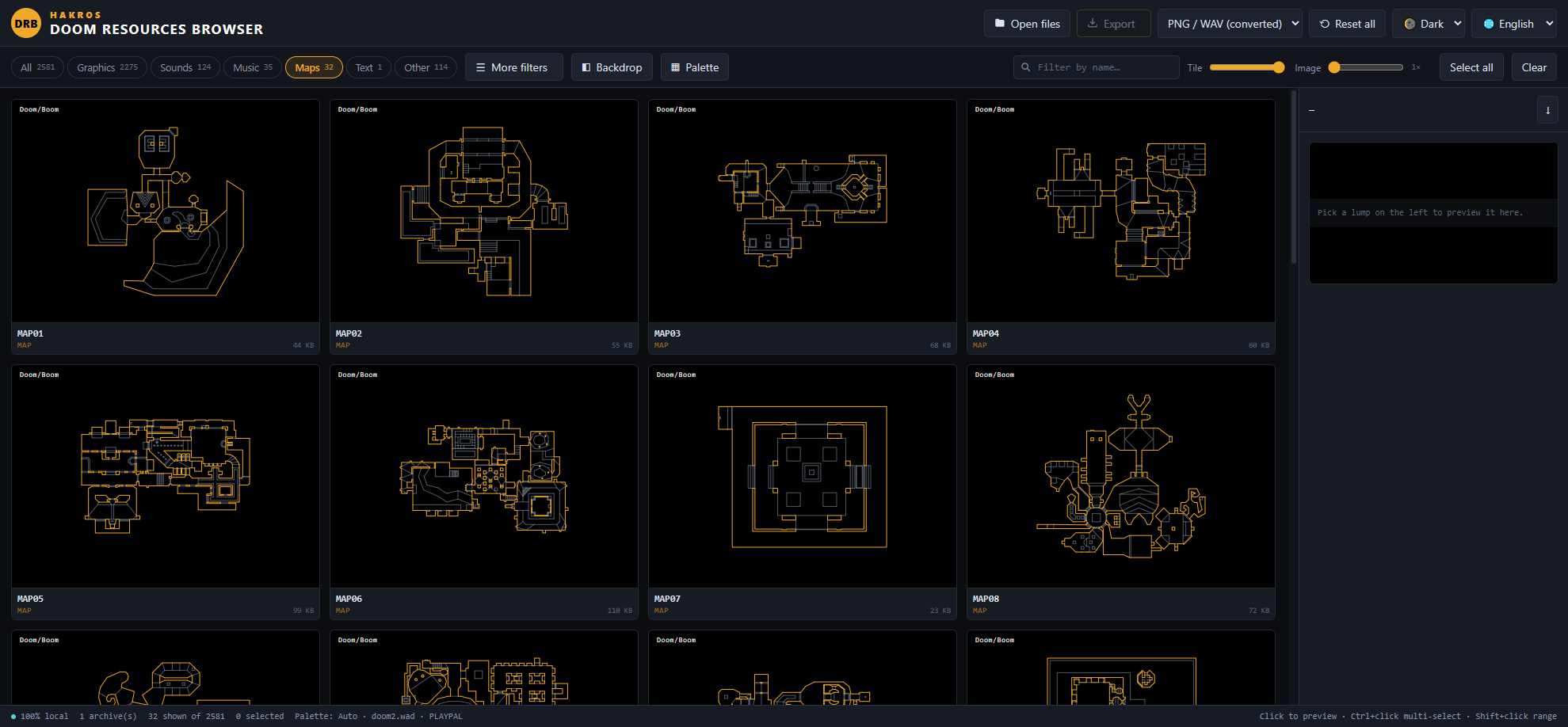Click 'Pick a lump on the left' preview hint
This screenshot has height=727, width=1568.
1420,212
